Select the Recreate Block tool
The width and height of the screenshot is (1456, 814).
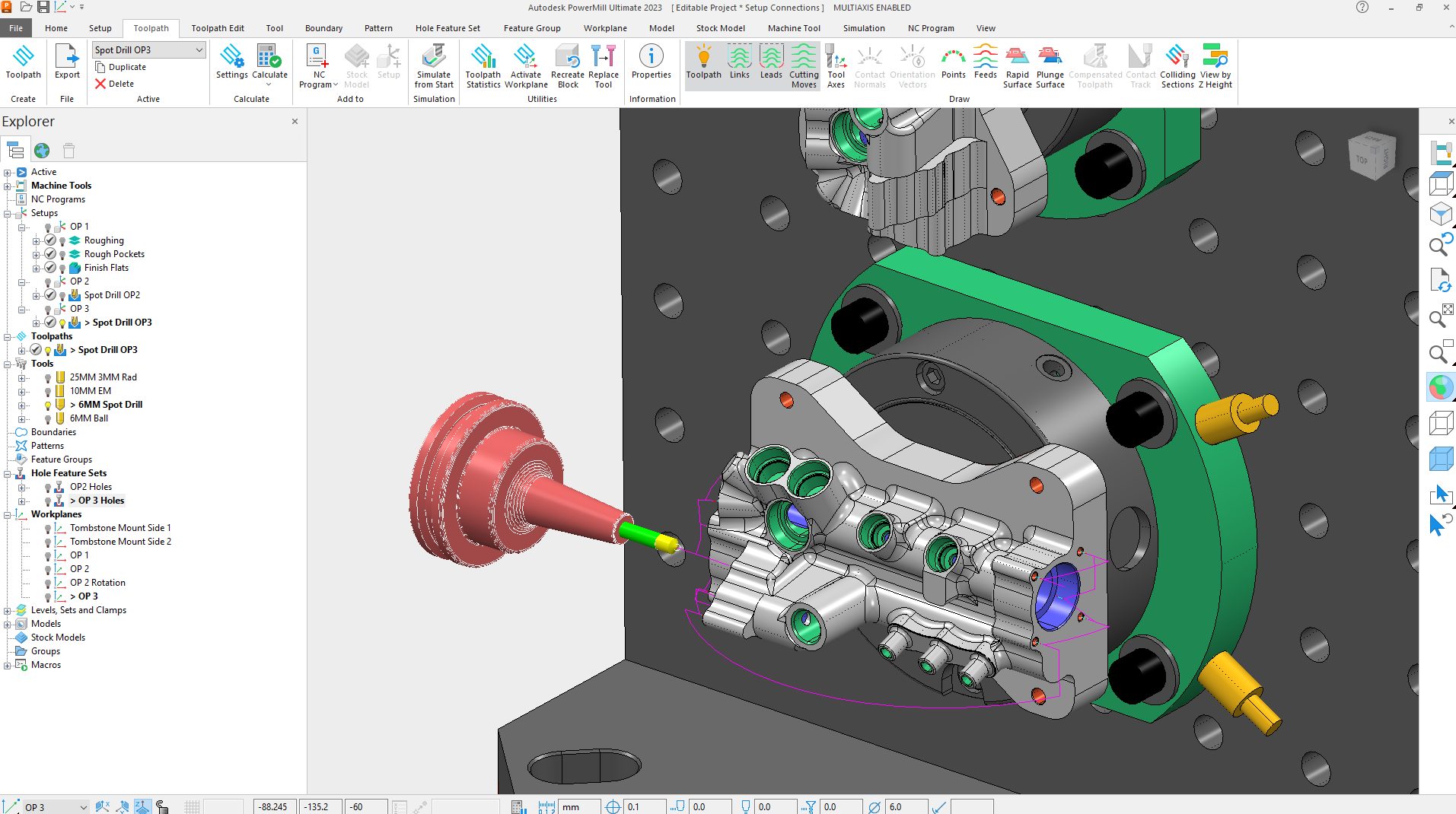(x=567, y=65)
